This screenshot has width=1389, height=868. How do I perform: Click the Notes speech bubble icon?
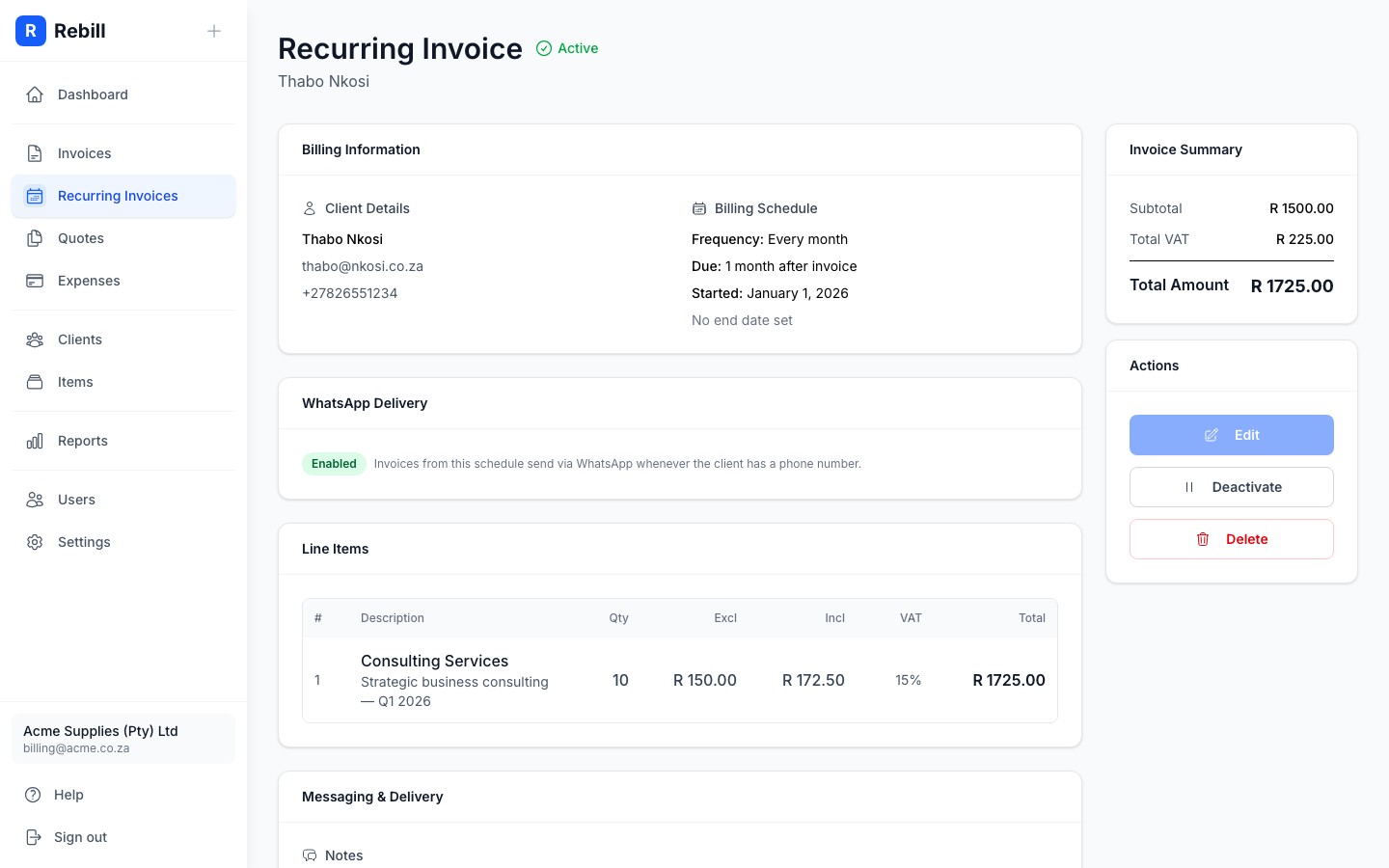(x=310, y=855)
